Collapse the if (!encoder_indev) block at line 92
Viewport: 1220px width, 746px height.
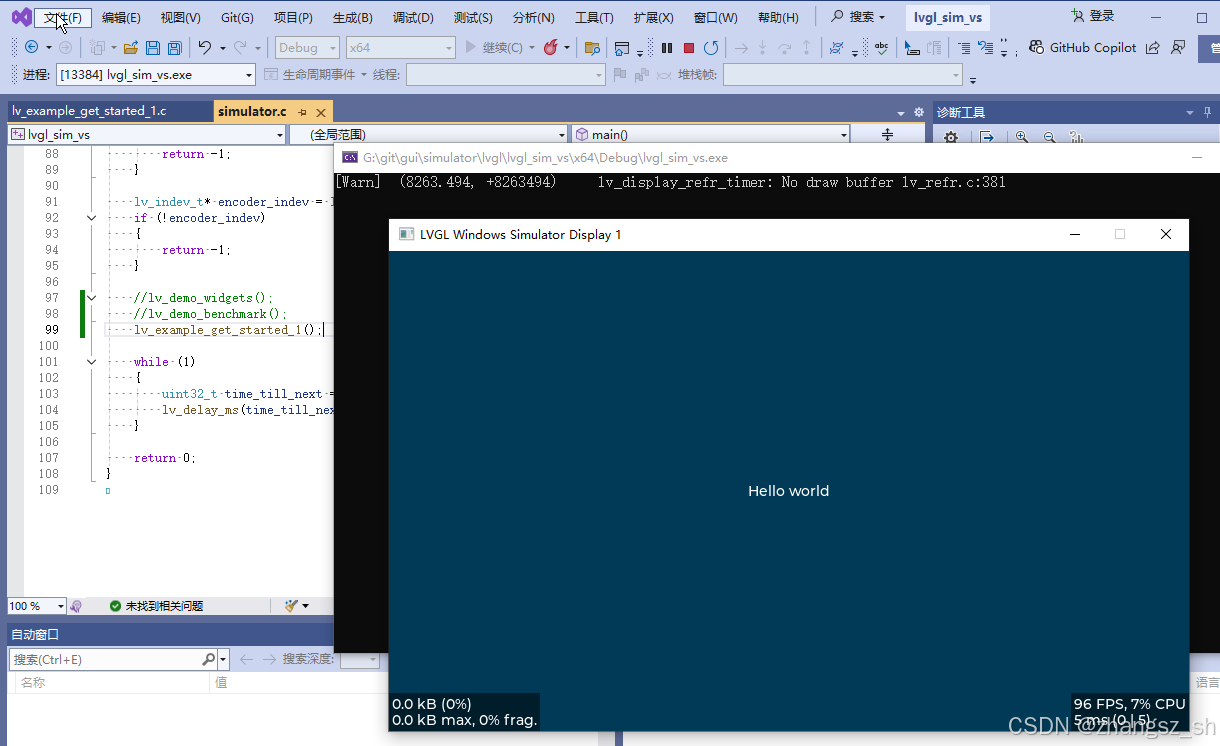click(x=91, y=218)
